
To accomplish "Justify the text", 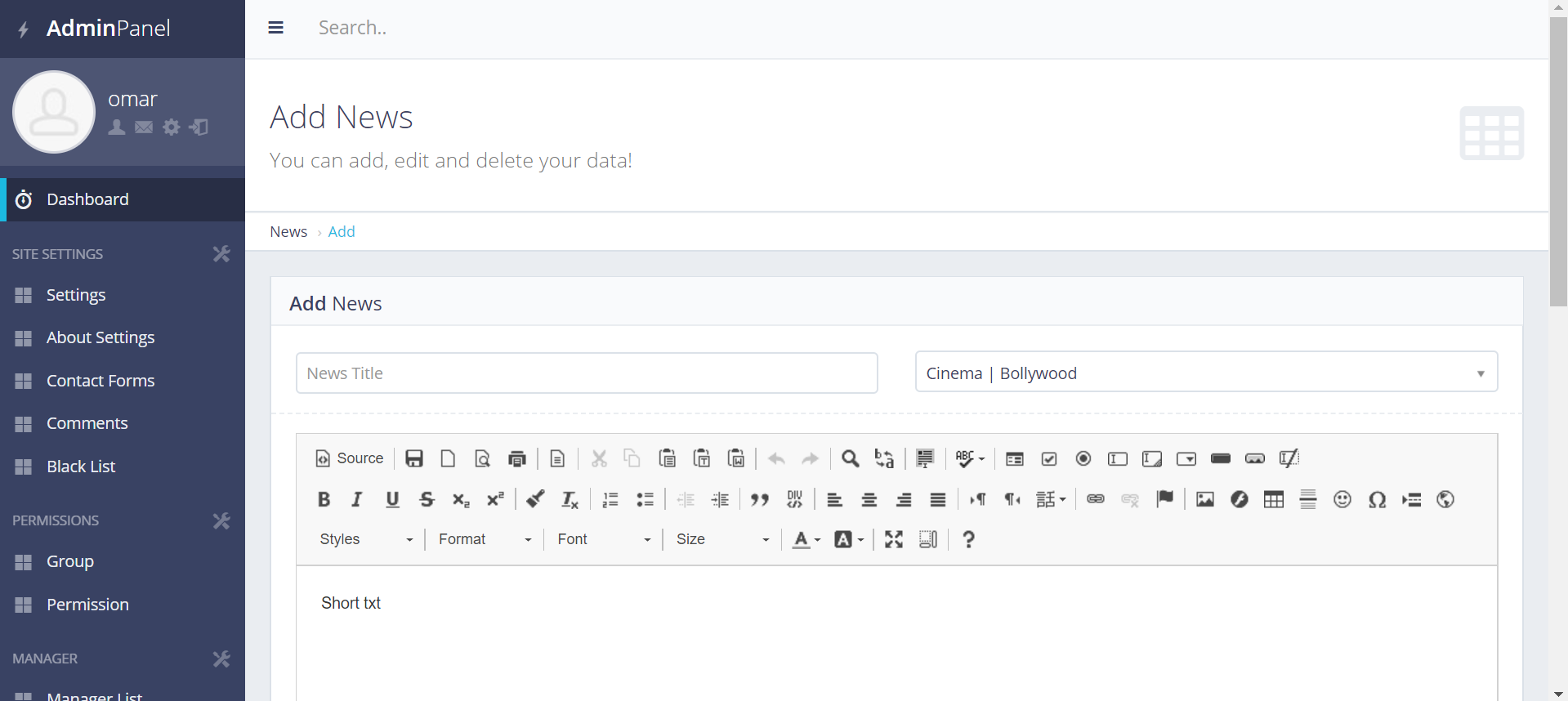I will [x=937, y=499].
